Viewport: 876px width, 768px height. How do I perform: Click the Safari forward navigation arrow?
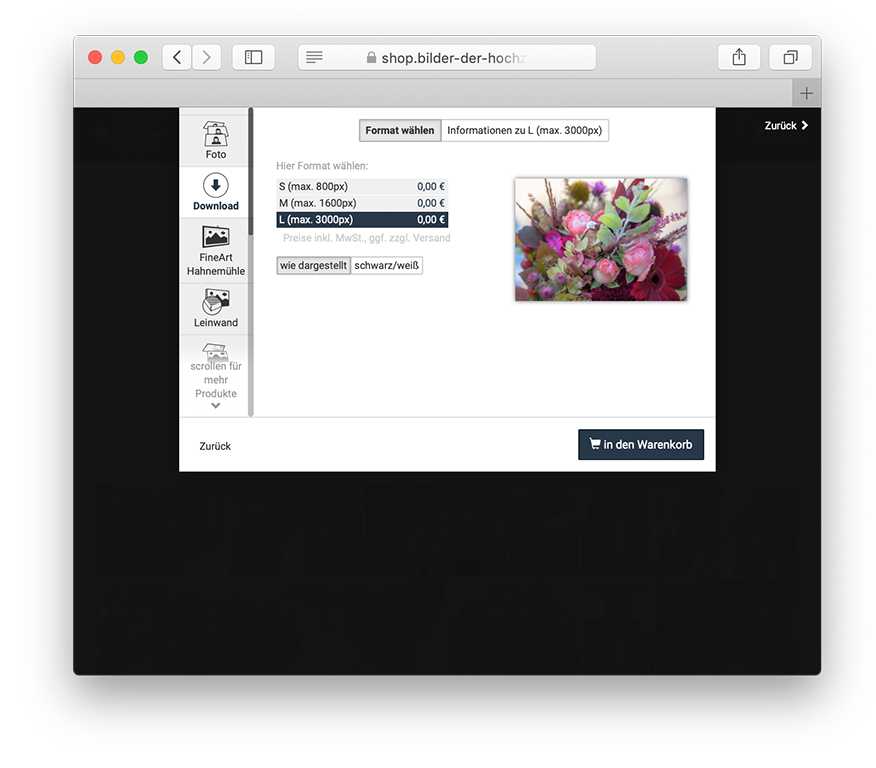tap(207, 57)
